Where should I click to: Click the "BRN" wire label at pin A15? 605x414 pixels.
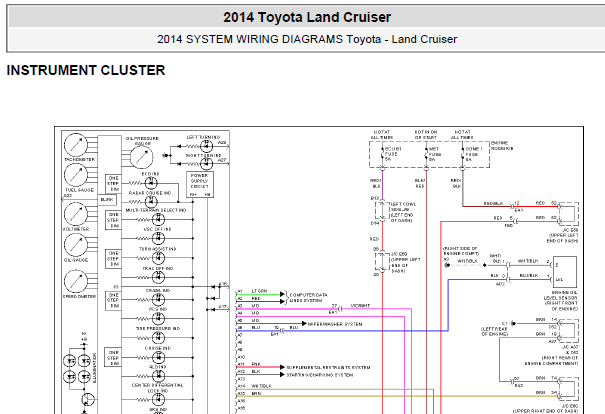point(256,394)
